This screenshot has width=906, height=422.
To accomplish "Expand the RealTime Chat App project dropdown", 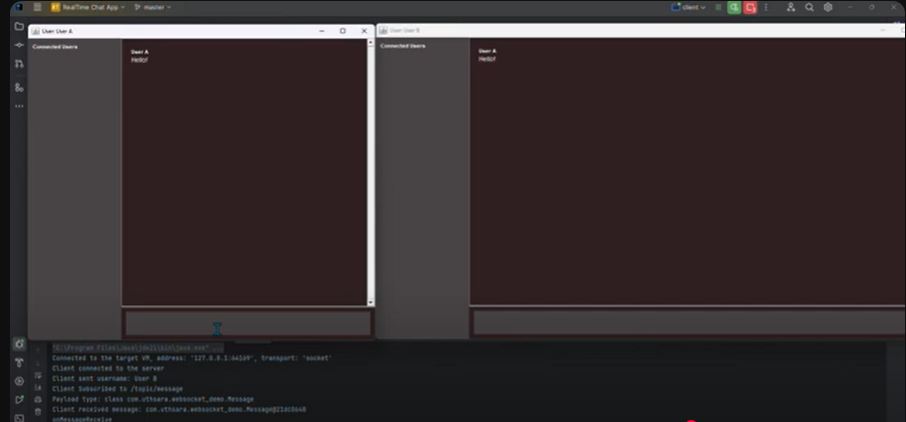I will pos(88,8).
